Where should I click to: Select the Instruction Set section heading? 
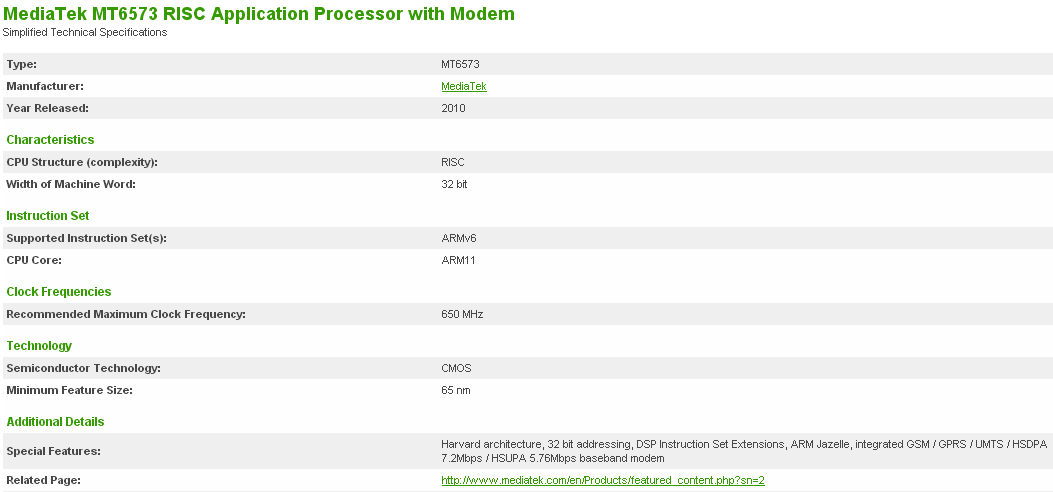[48, 216]
